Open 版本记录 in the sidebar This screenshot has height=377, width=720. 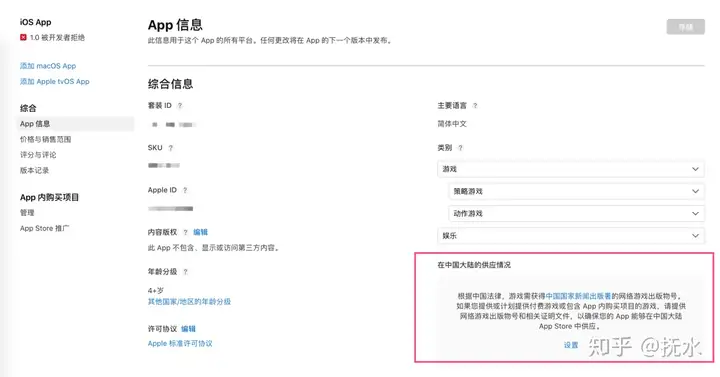[34, 170]
